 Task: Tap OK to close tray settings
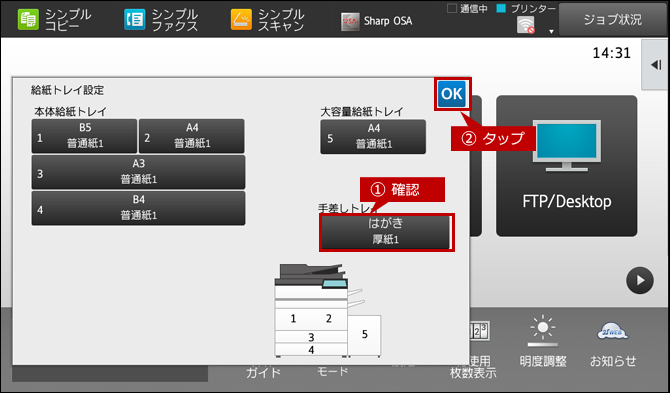[452, 94]
